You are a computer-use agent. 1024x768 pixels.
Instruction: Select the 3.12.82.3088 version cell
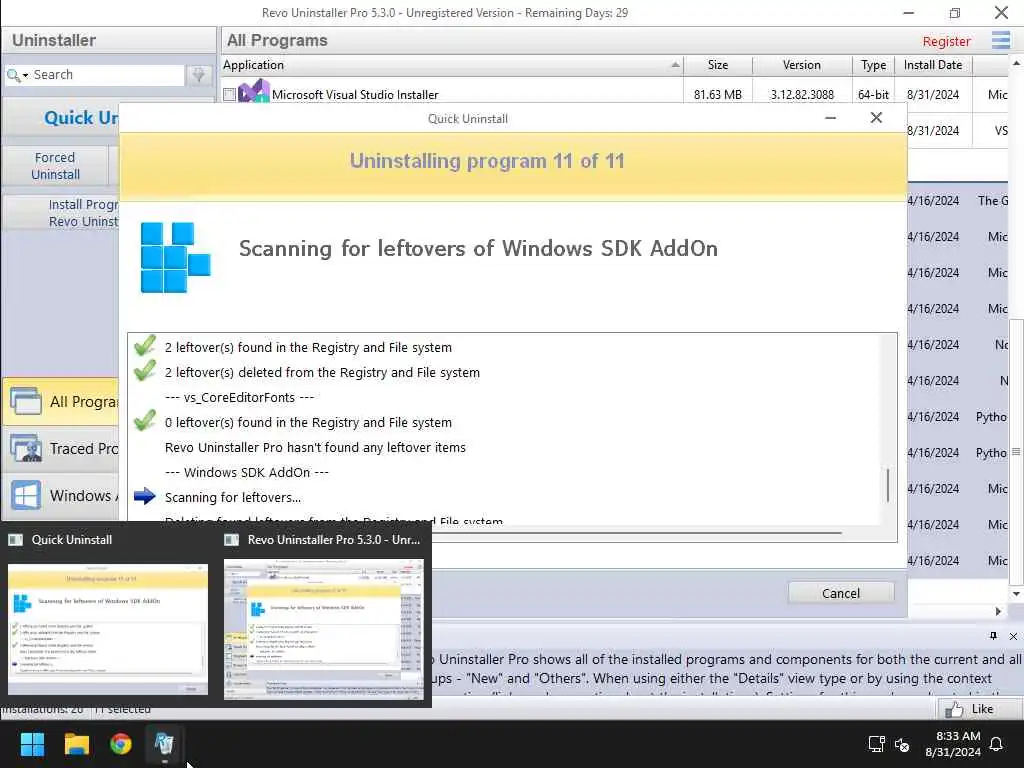tap(802, 95)
